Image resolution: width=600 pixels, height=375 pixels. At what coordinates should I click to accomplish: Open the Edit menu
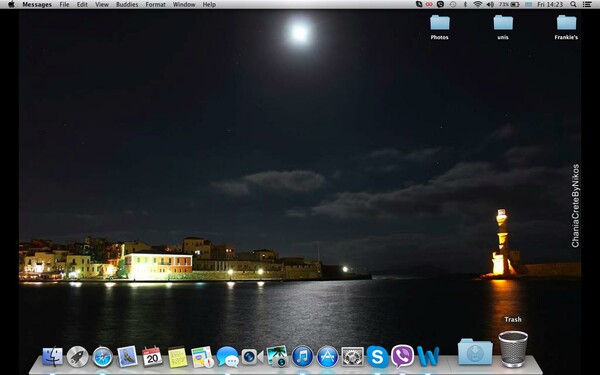click(x=82, y=5)
